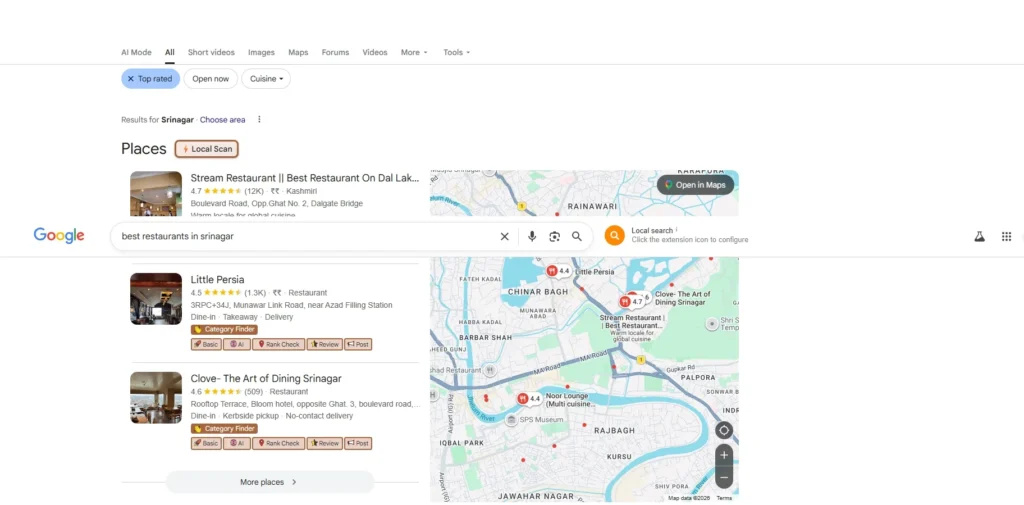Center map on my location

pos(724,430)
